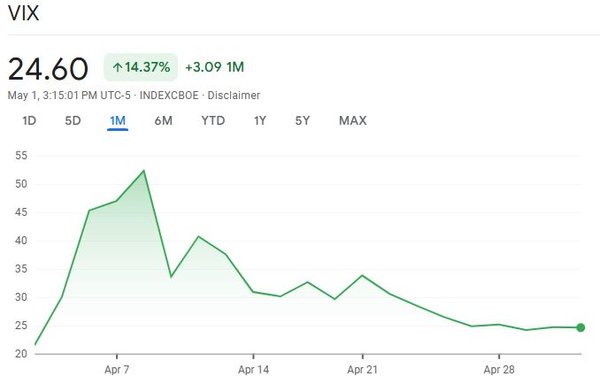The image size is (600, 384).
Task: Select the active 1M tab
Action: (x=117, y=121)
